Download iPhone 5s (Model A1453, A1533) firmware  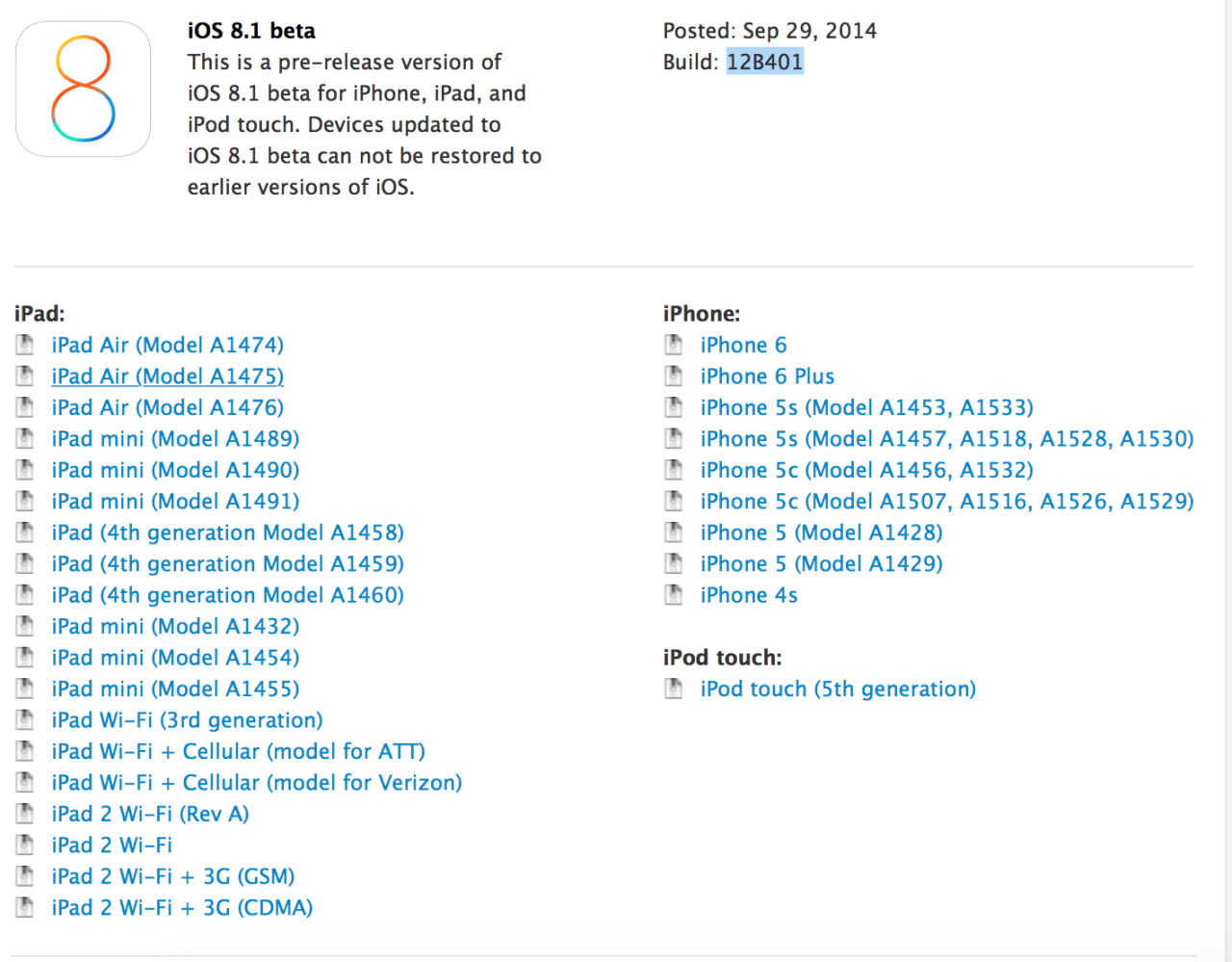click(x=866, y=407)
